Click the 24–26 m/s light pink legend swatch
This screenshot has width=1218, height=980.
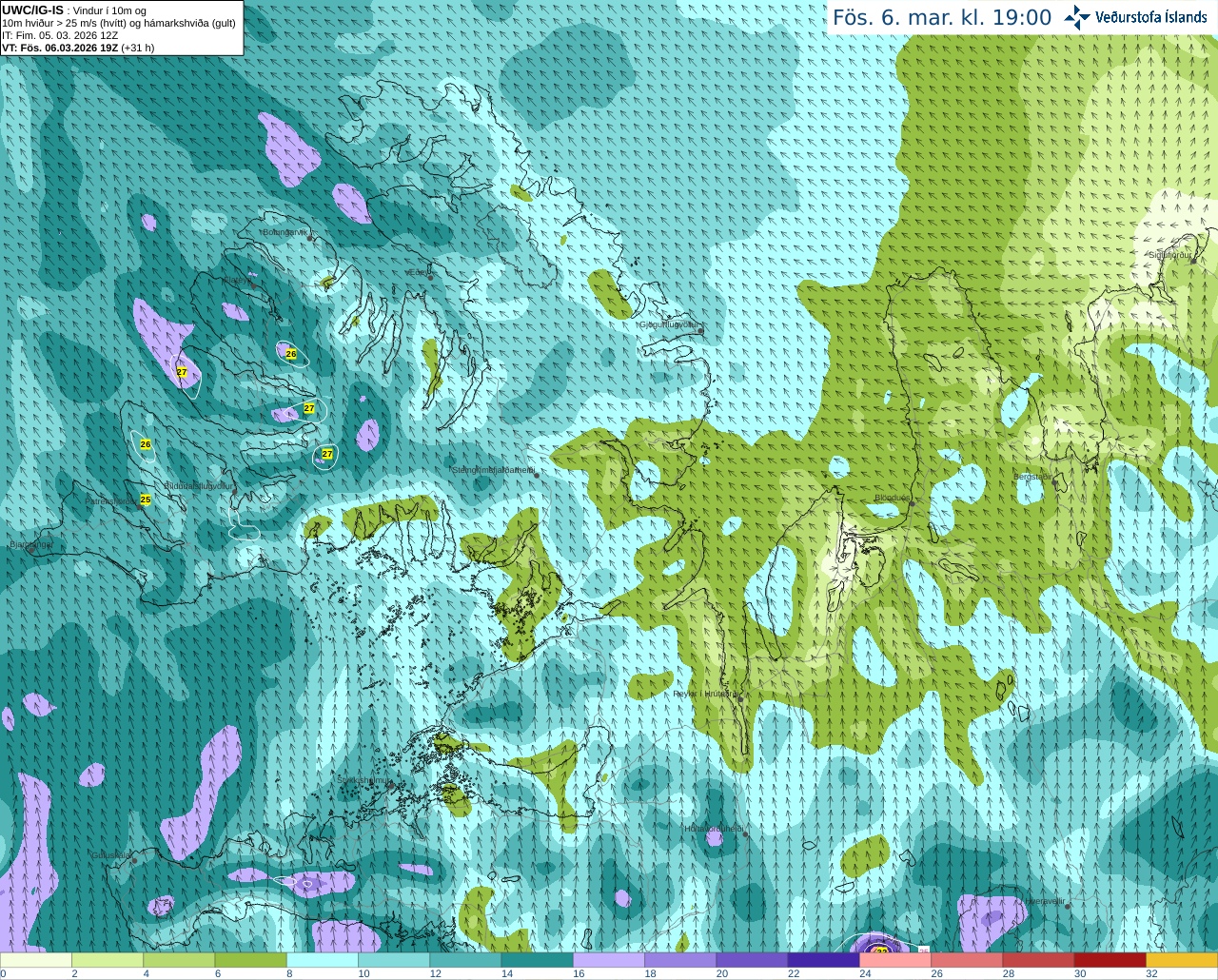895,960
